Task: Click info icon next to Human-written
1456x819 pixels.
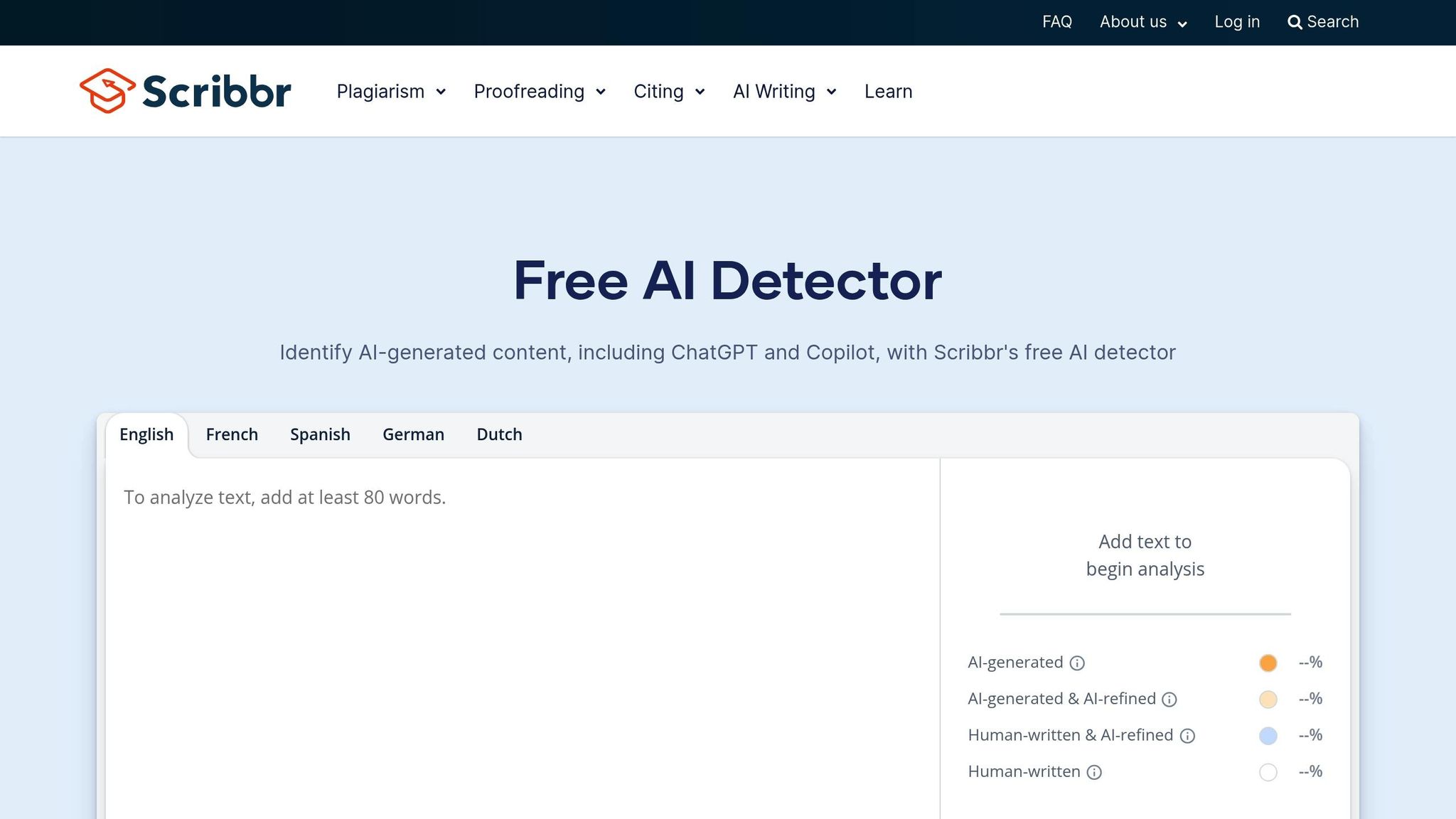Action: (1094, 772)
